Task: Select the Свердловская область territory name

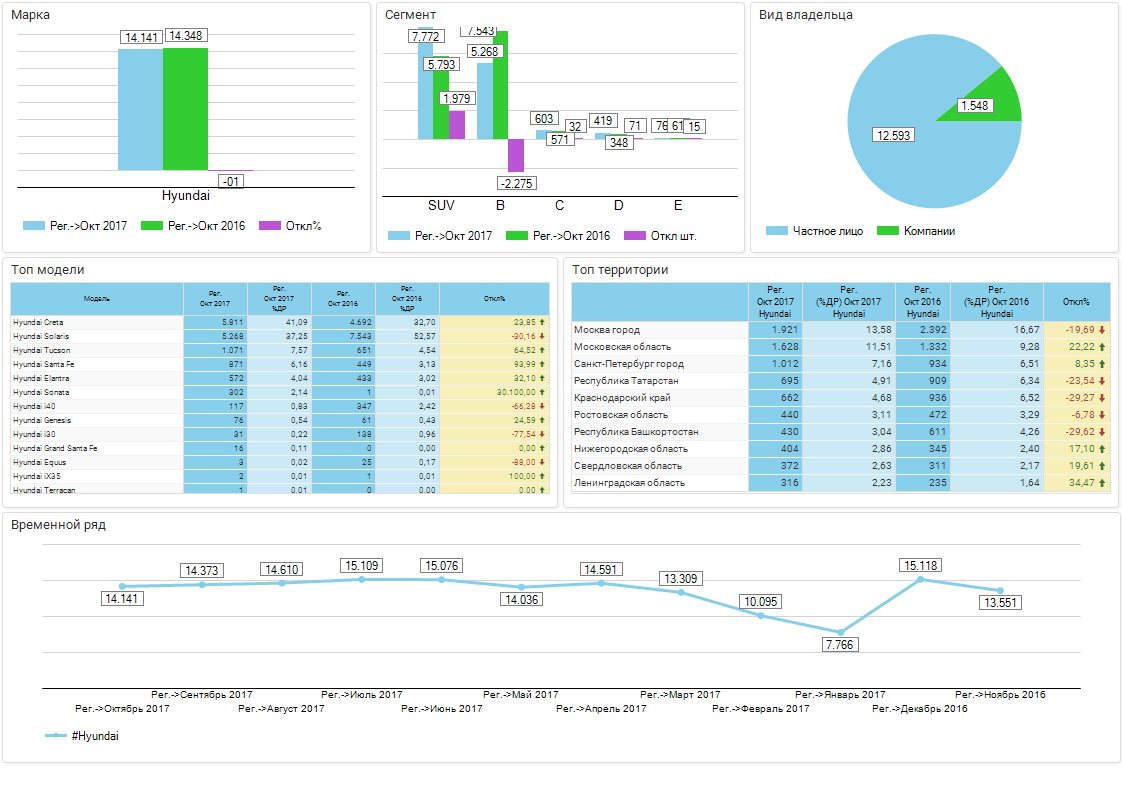Action: [x=628, y=466]
